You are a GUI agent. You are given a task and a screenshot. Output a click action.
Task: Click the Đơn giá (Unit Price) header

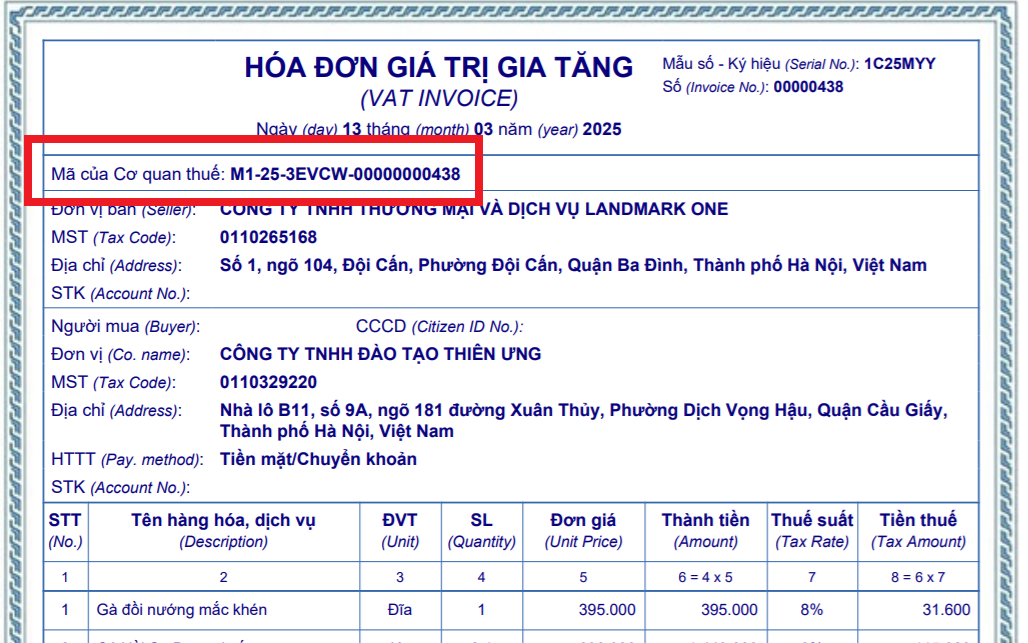[583, 530]
